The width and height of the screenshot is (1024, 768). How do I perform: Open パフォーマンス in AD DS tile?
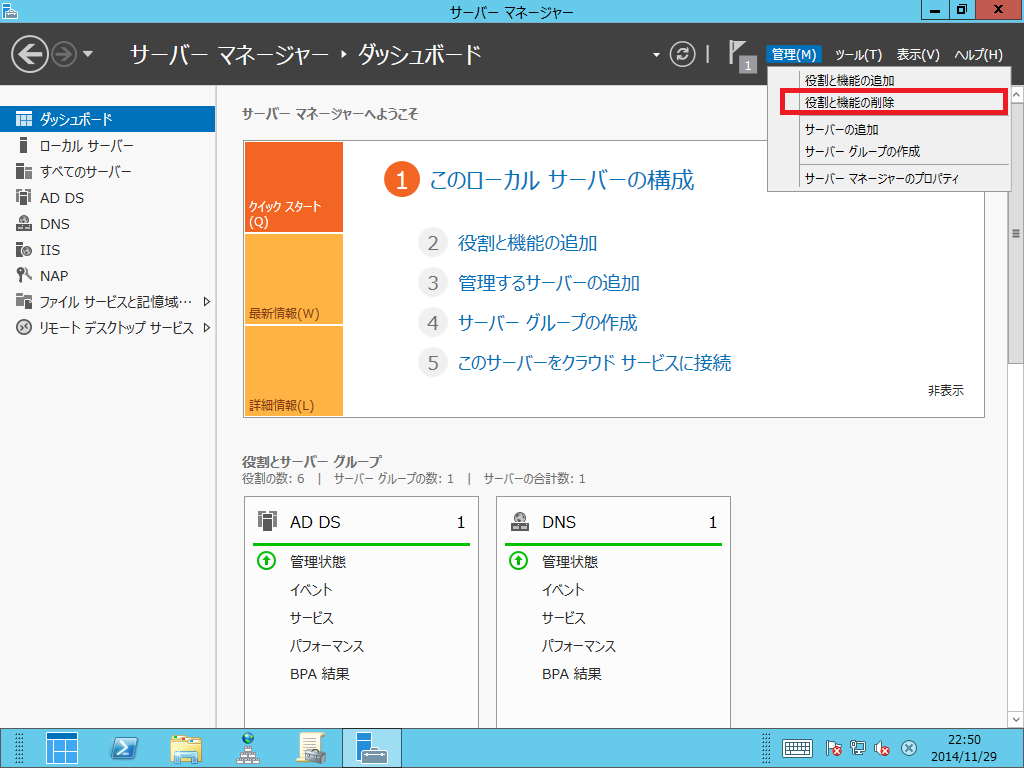click(327, 646)
